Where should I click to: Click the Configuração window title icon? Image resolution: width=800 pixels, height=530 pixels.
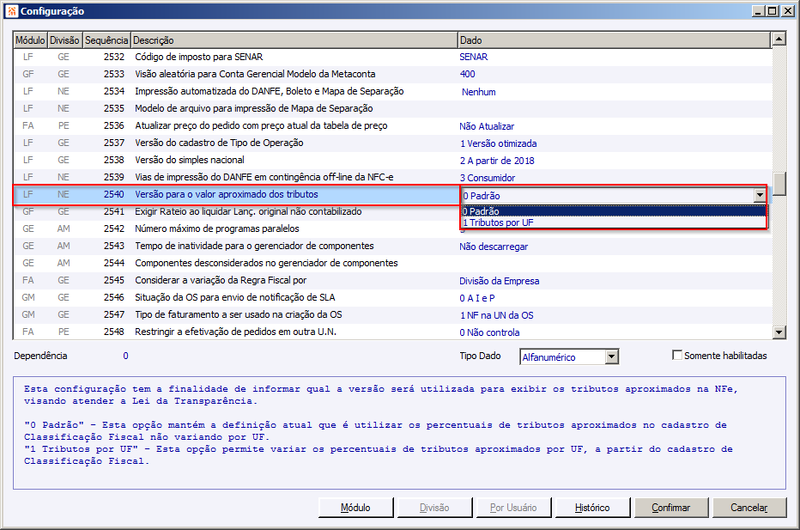point(11,11)
